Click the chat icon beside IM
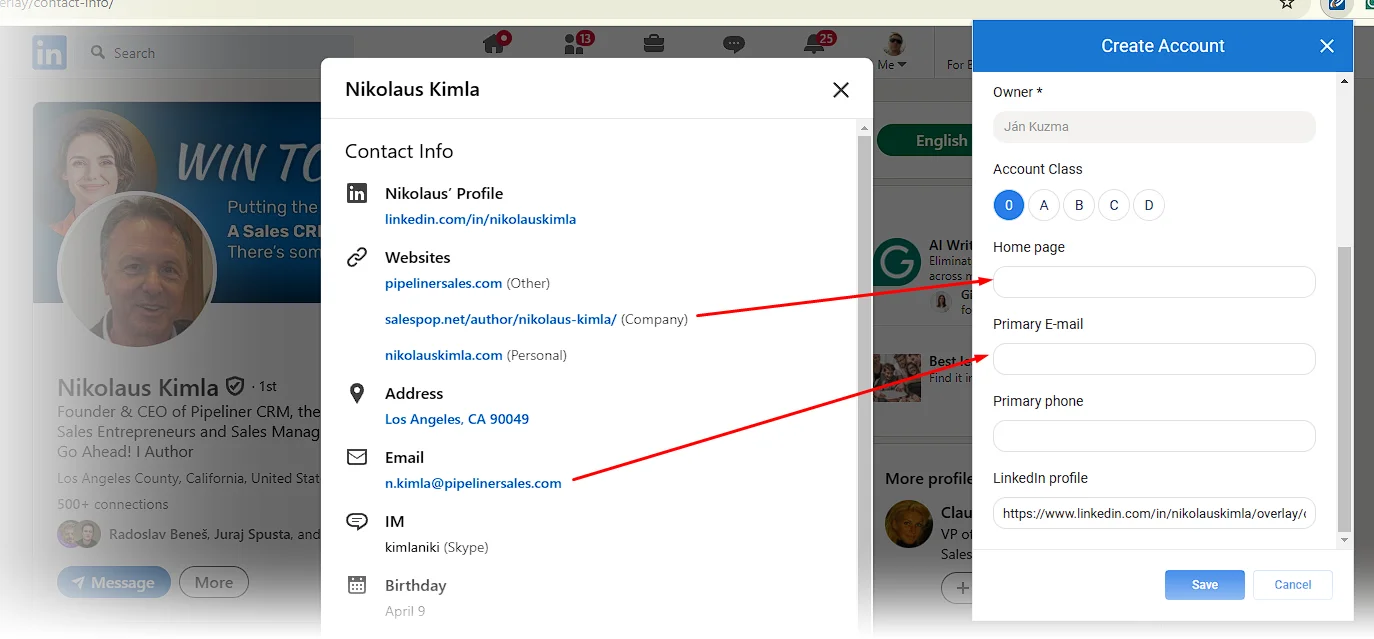Screen dimensions: 1374x639 [357, 521]
